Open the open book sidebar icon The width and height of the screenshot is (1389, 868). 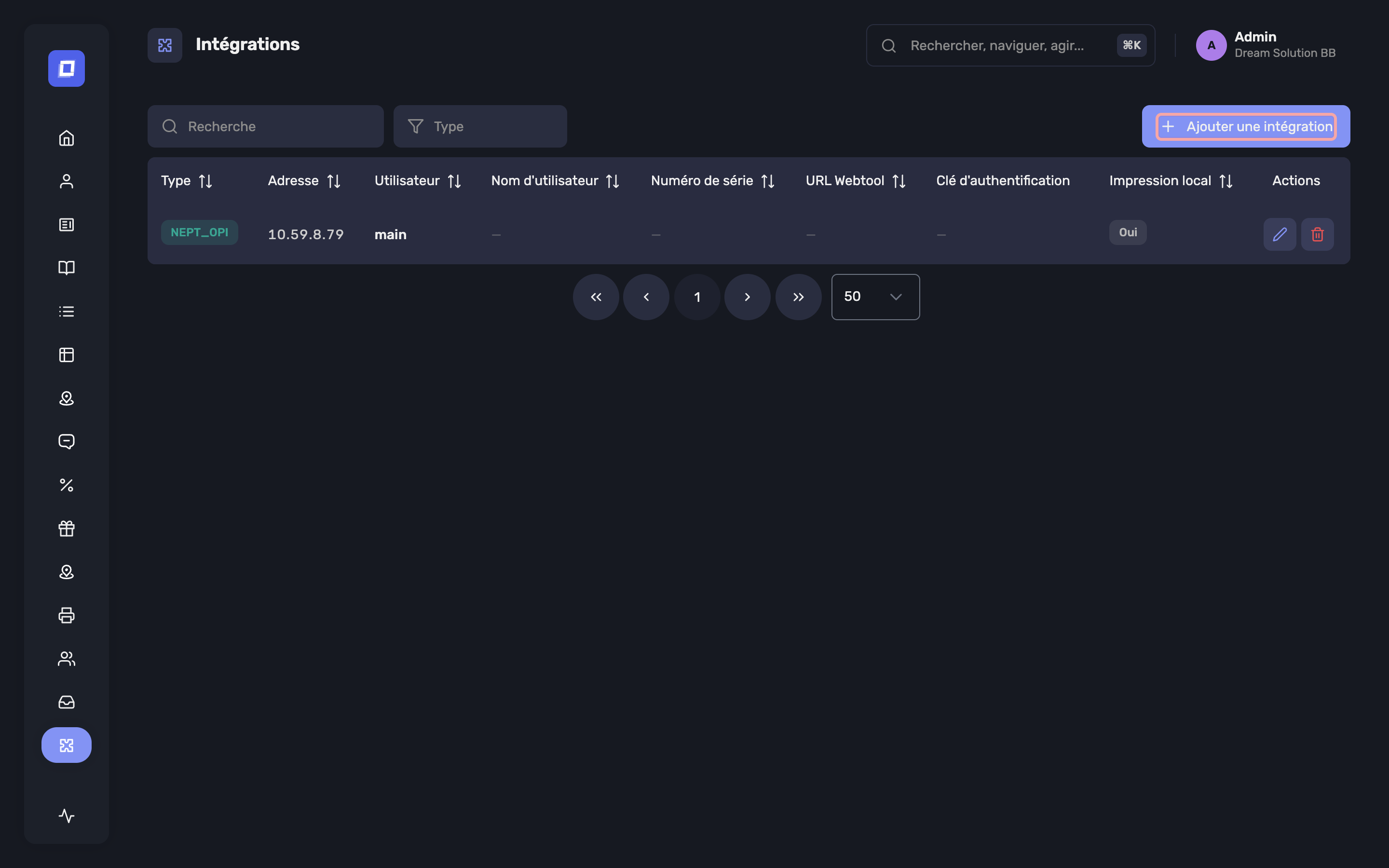tap(67, 268)
